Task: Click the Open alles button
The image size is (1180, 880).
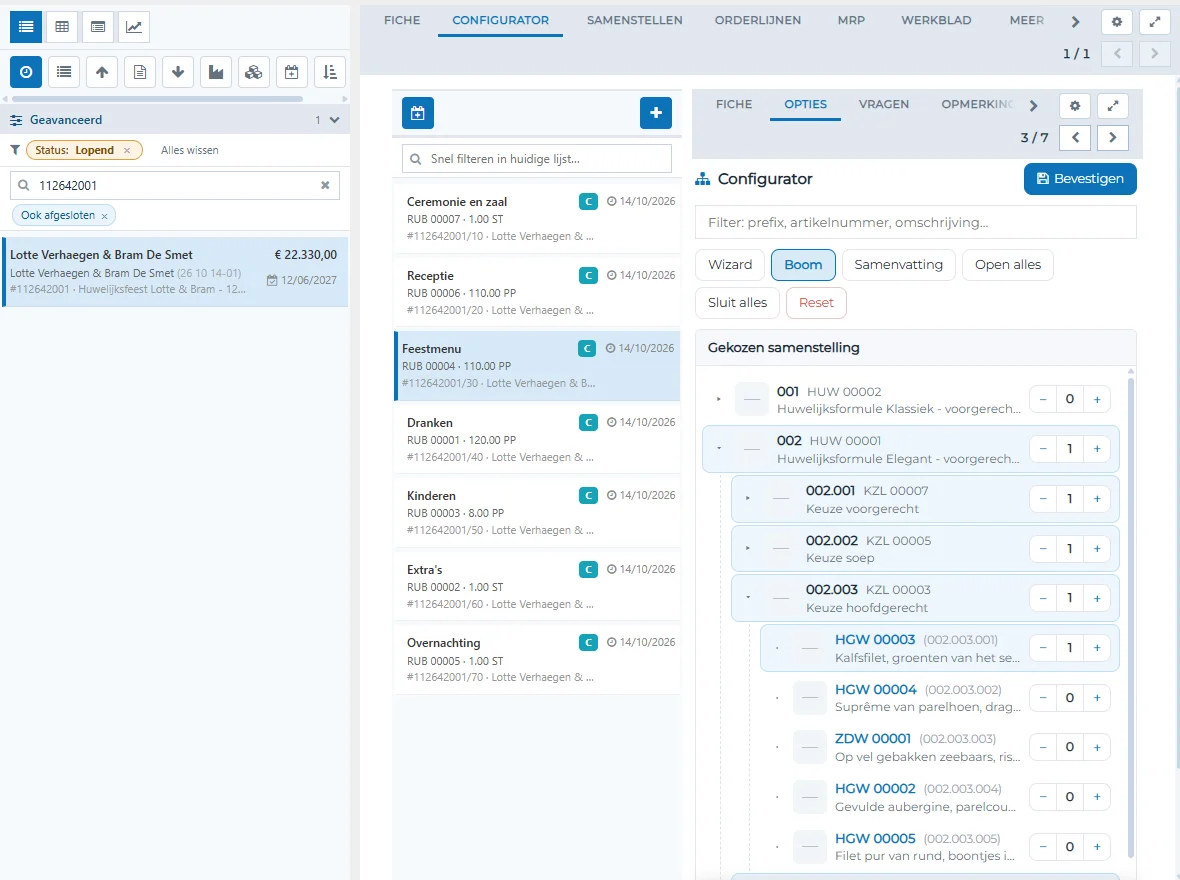Action: (1008, 265)
